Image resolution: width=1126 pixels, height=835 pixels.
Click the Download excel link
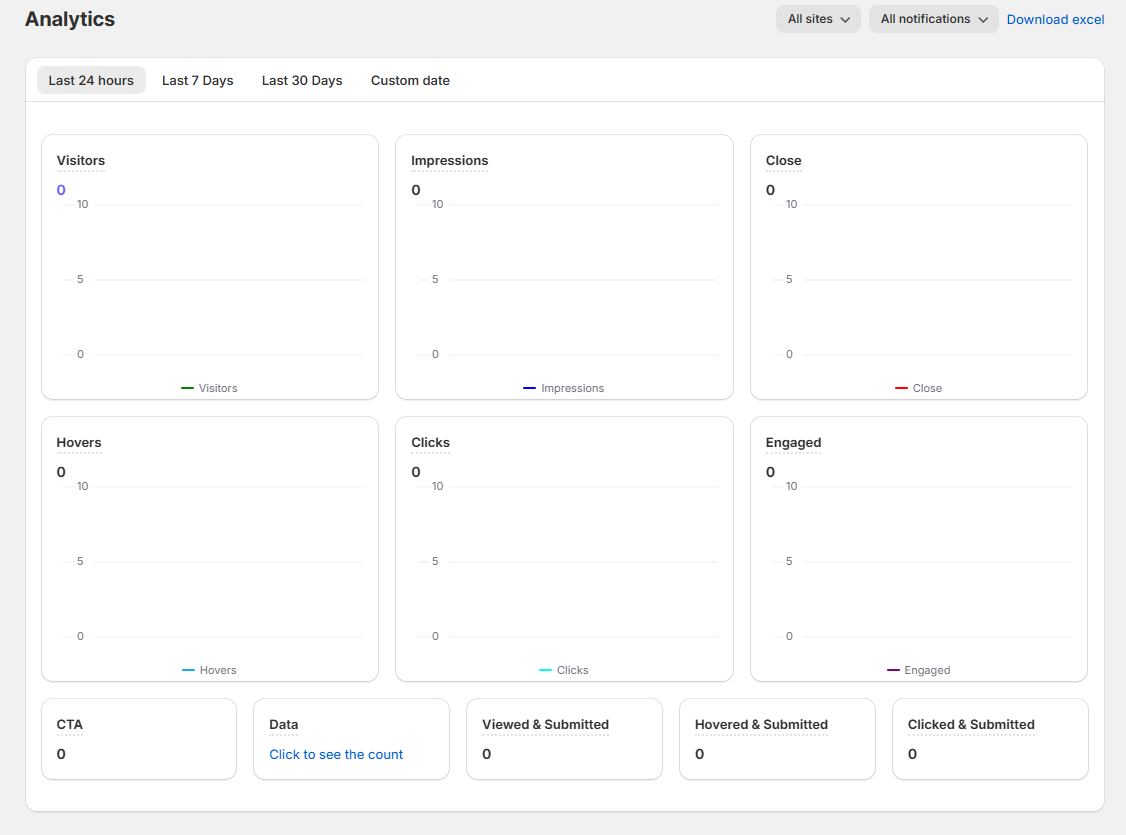(x=1055, y=18)
